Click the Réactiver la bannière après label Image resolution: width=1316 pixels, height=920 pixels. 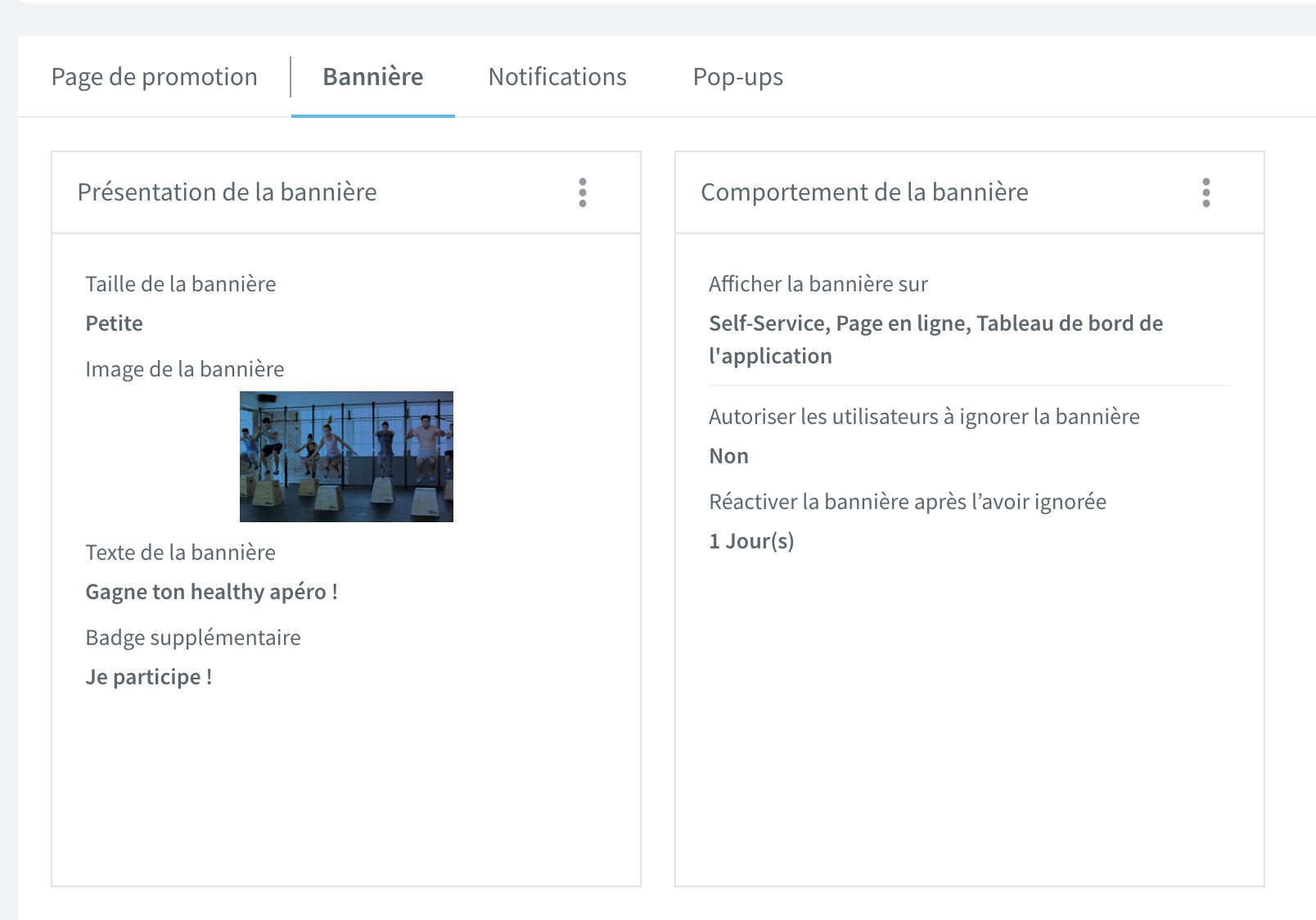[x=908, y=502]
